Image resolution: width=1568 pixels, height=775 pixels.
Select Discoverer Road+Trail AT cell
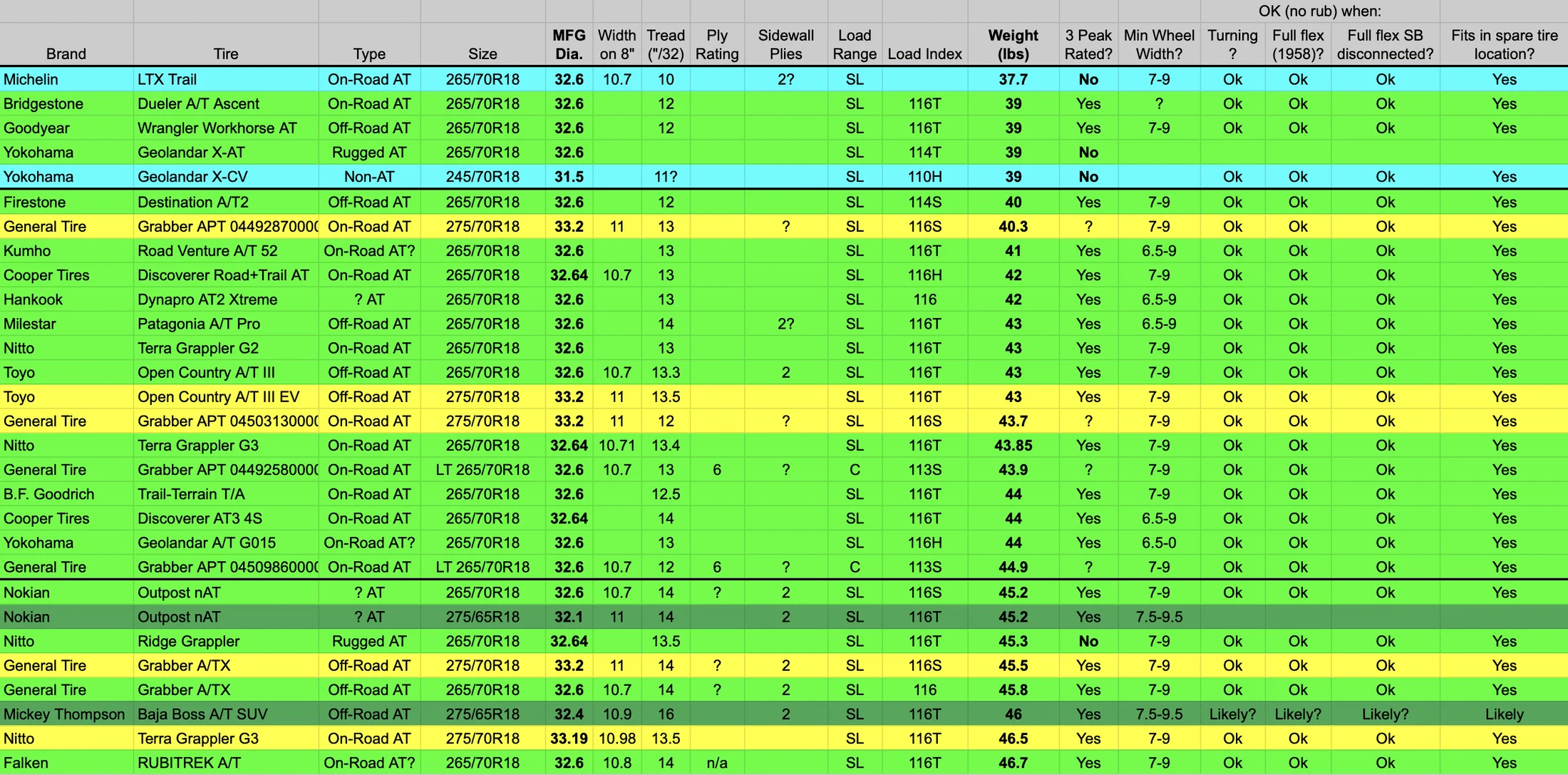pos(226,274)
